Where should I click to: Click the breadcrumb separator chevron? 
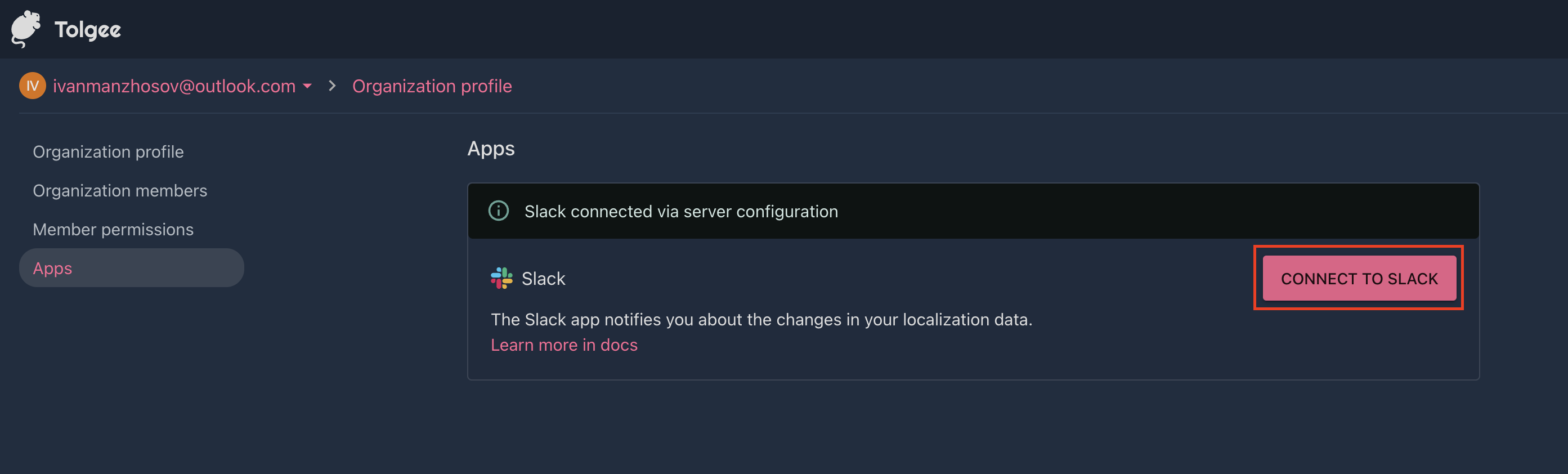331,86
